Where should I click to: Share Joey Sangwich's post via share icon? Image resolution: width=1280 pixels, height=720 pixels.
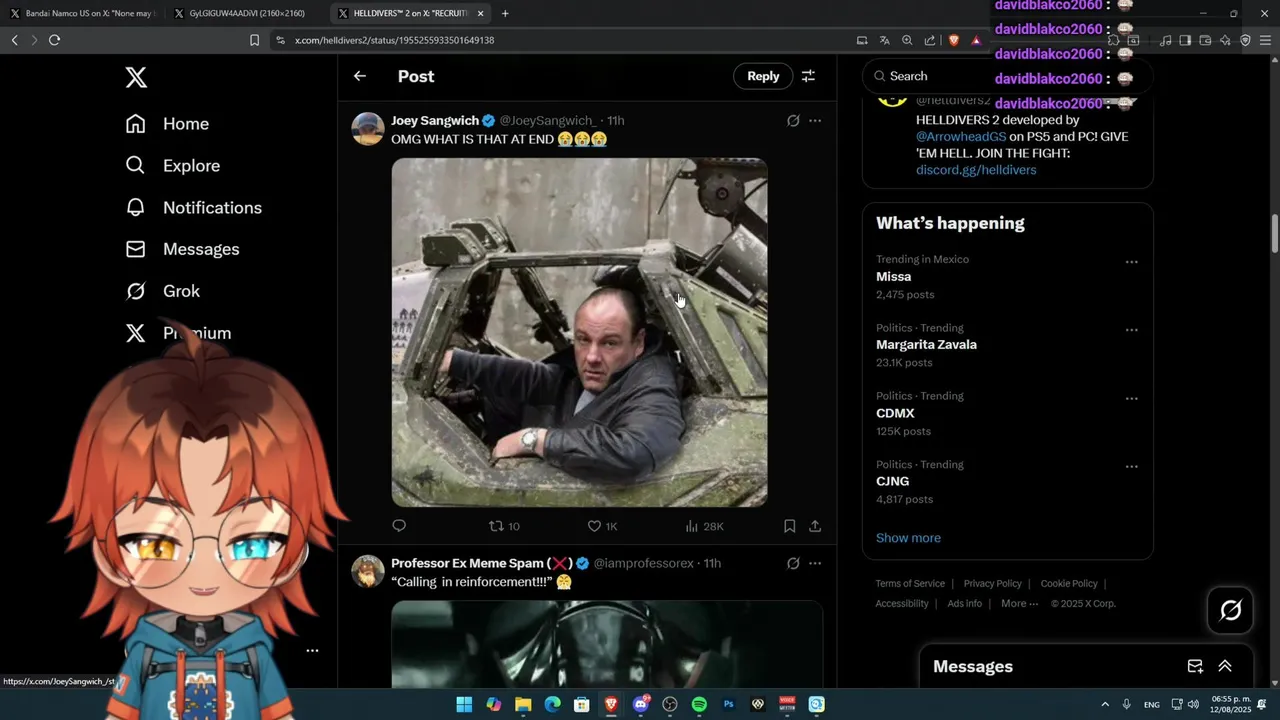pyautogui.click(x=815, y=526)
